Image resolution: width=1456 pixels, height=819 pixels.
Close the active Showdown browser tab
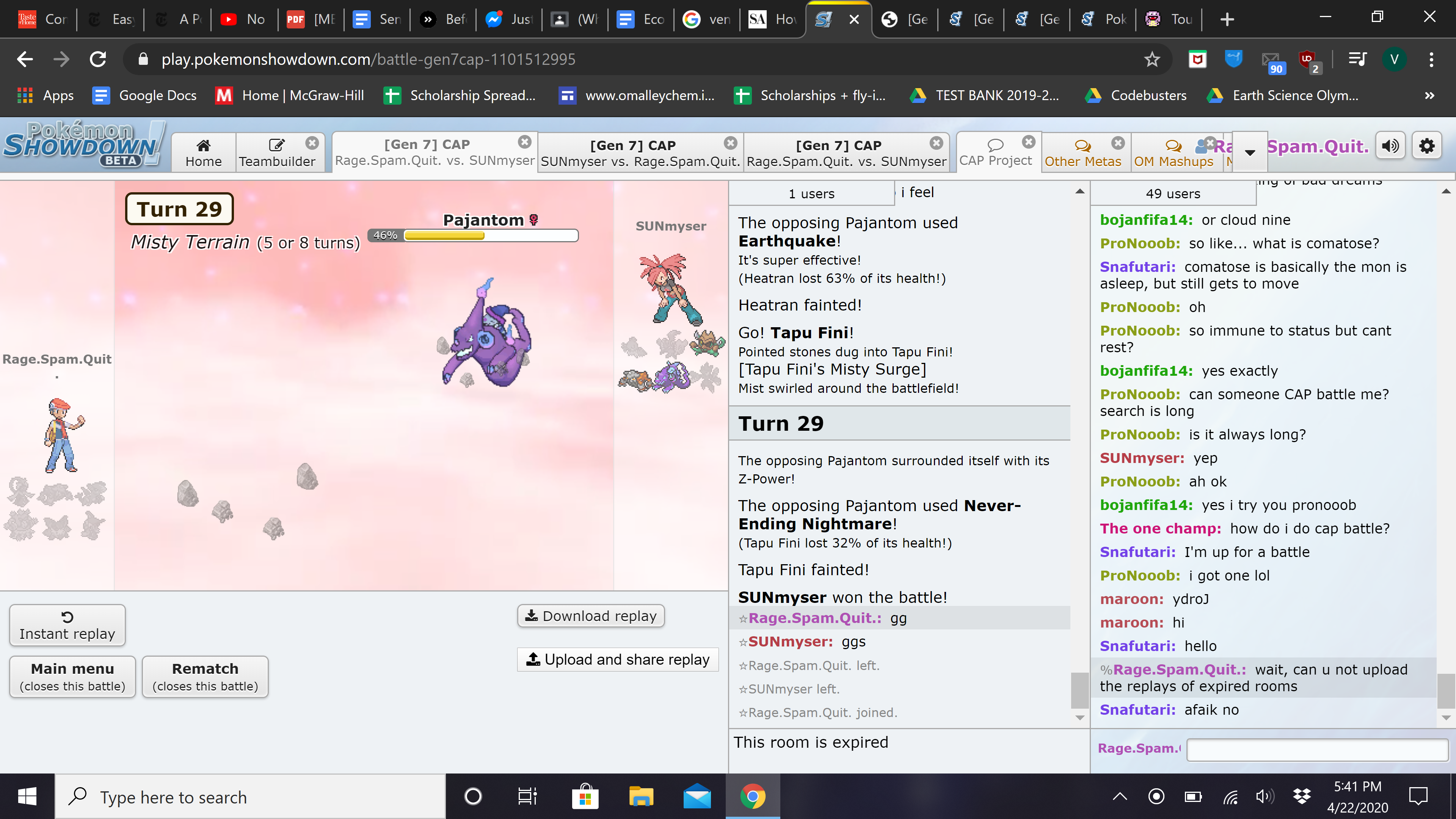[854, 19]
